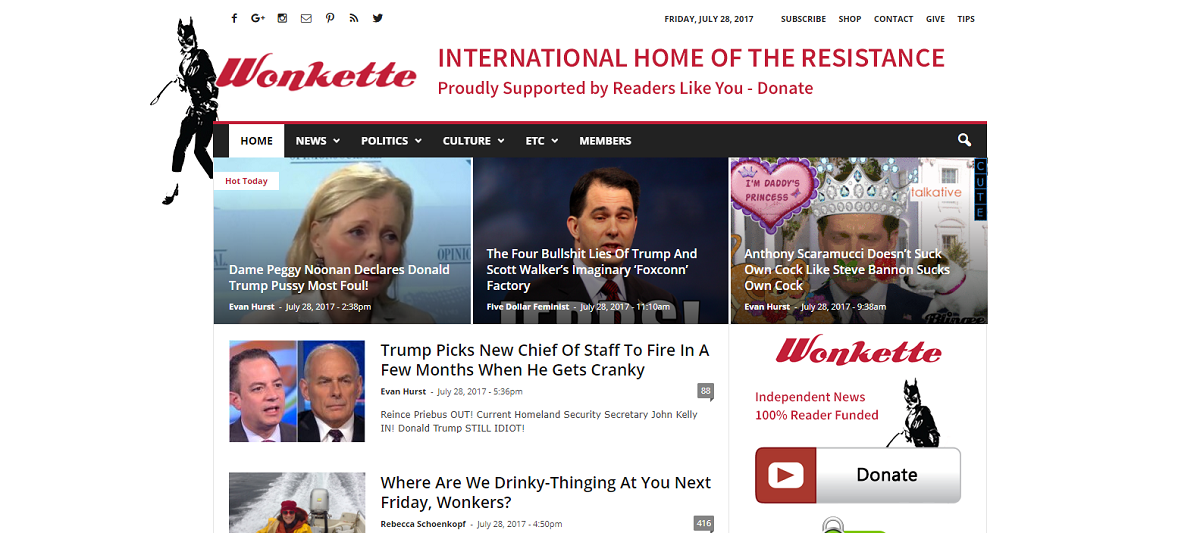This screenshot has width=1200, height=533.
Task: Open the Pinterest icon link
Action: [330, 18]
